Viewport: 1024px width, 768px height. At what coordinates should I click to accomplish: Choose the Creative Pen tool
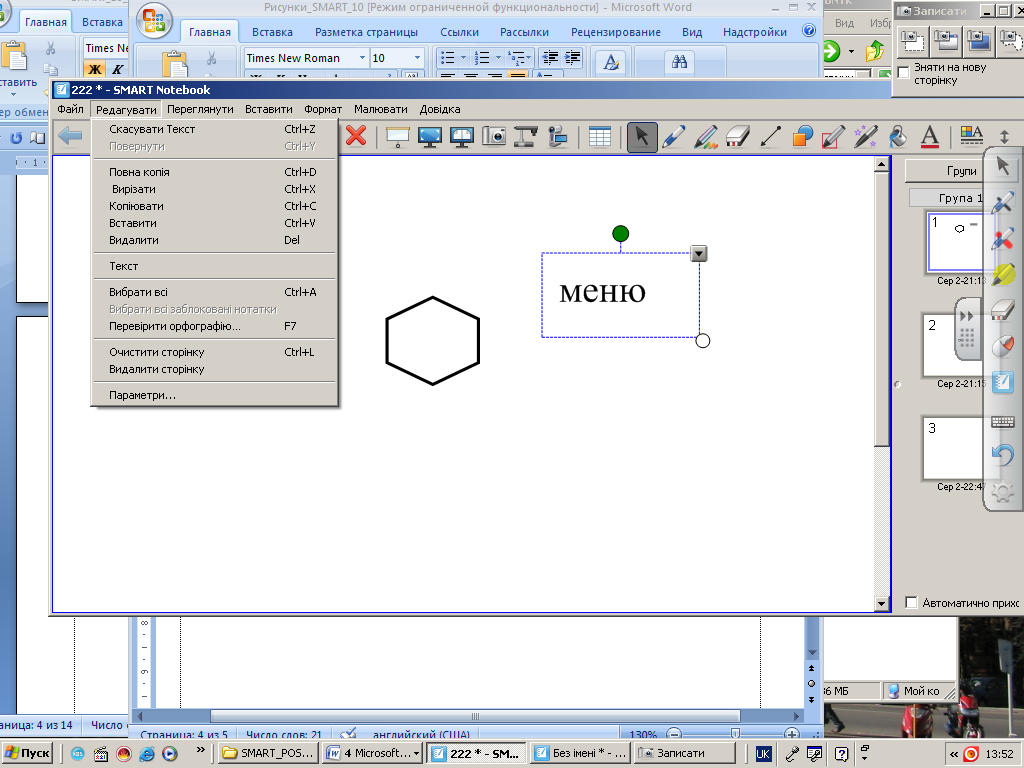[x=706, y=136]
